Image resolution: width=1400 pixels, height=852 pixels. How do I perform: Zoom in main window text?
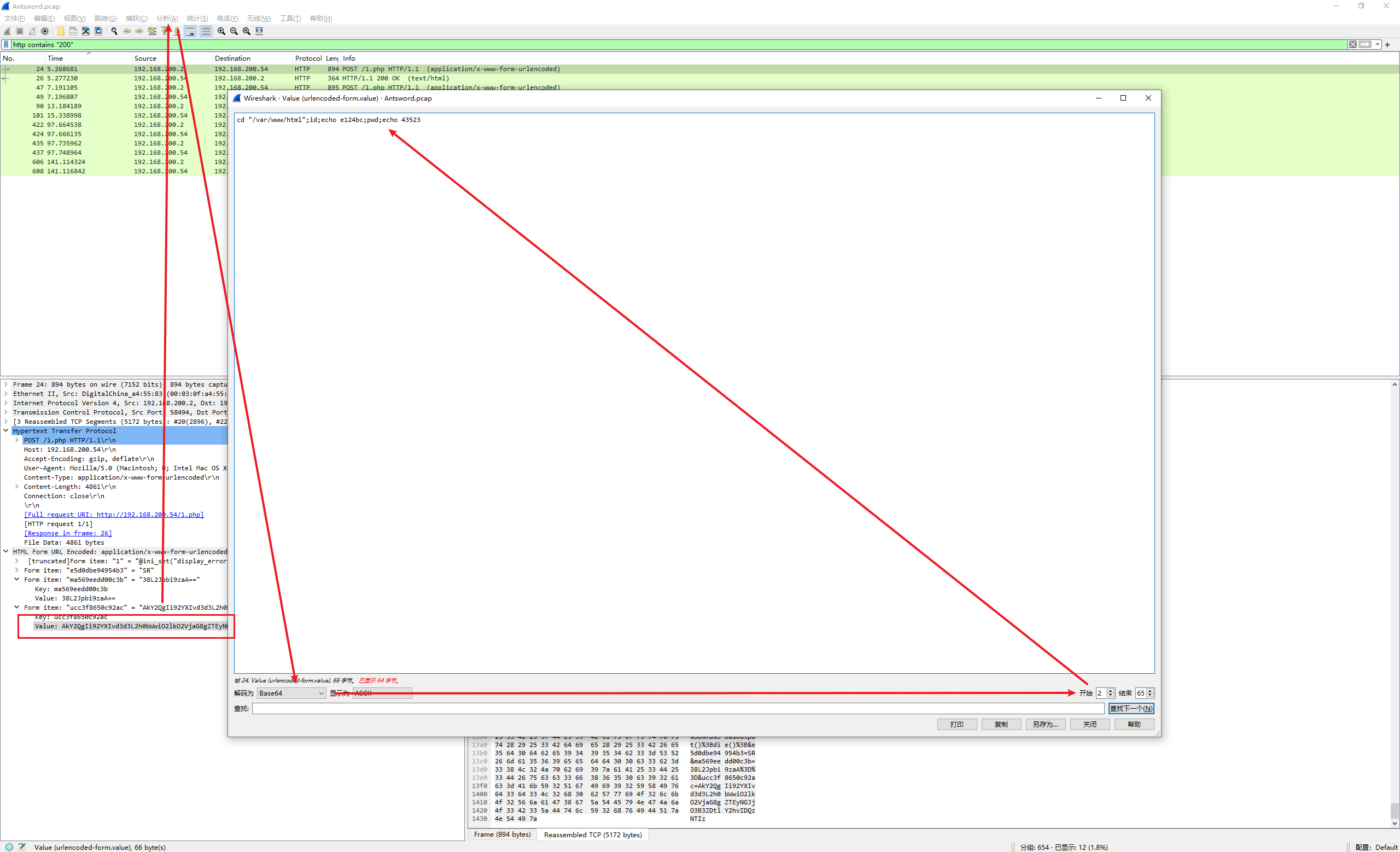click(x=221, y=31)
